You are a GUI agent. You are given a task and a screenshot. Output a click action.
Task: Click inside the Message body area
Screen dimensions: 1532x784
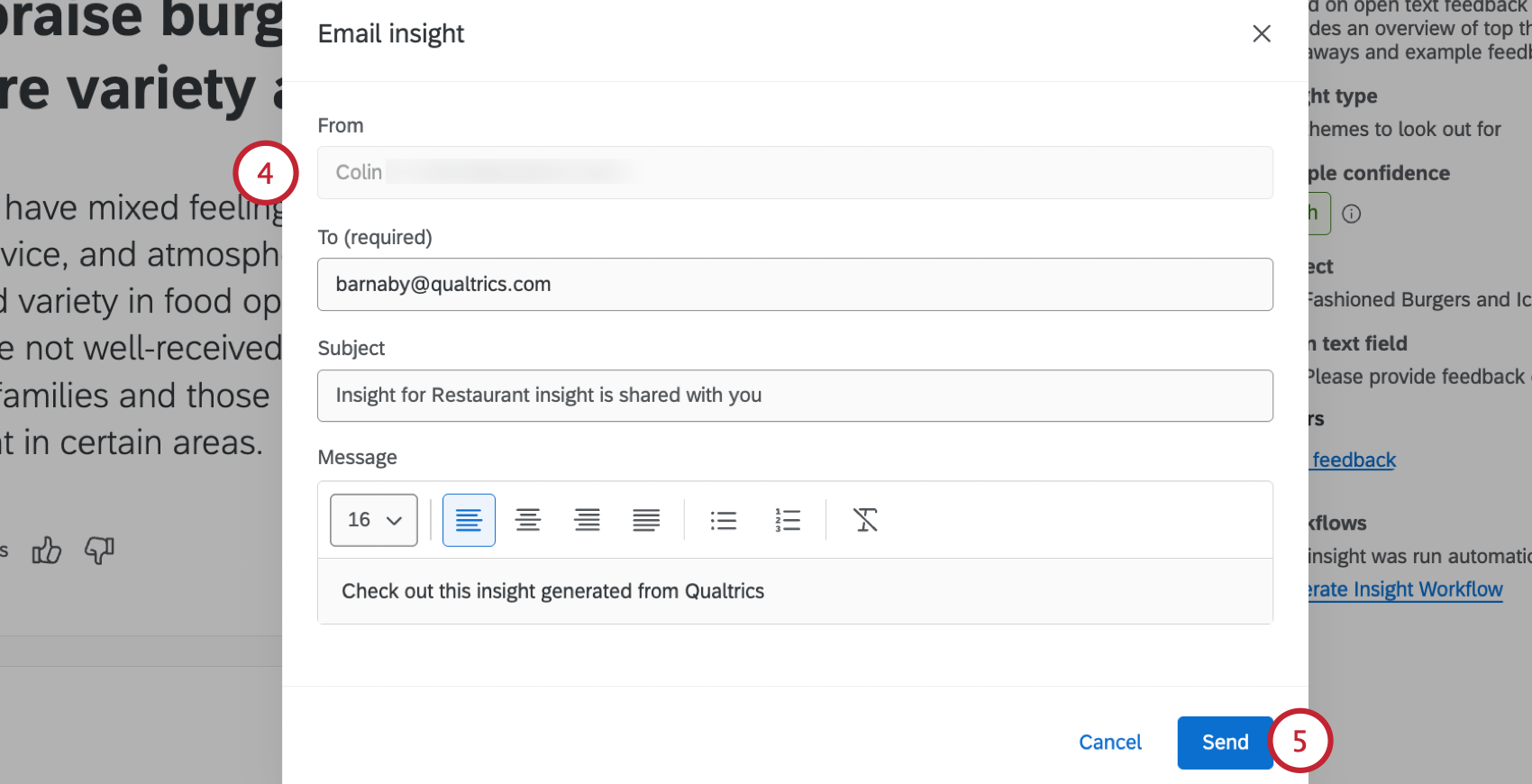pyautogui.click(x=794, y=591)
